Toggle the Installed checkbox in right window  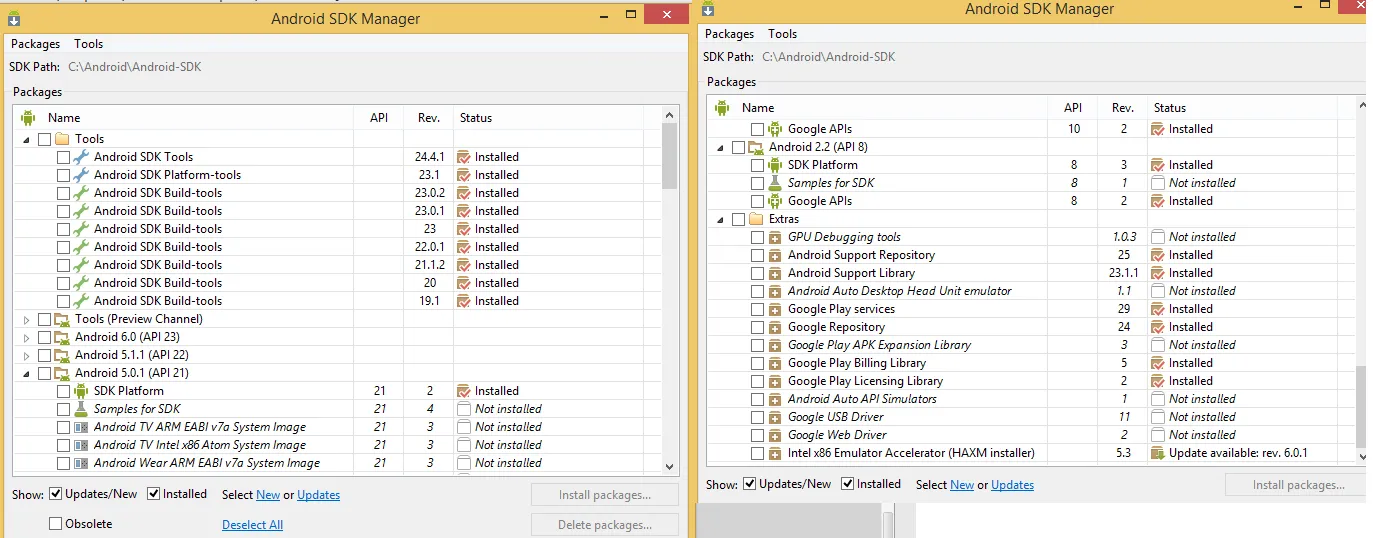(x=848, y=484)
